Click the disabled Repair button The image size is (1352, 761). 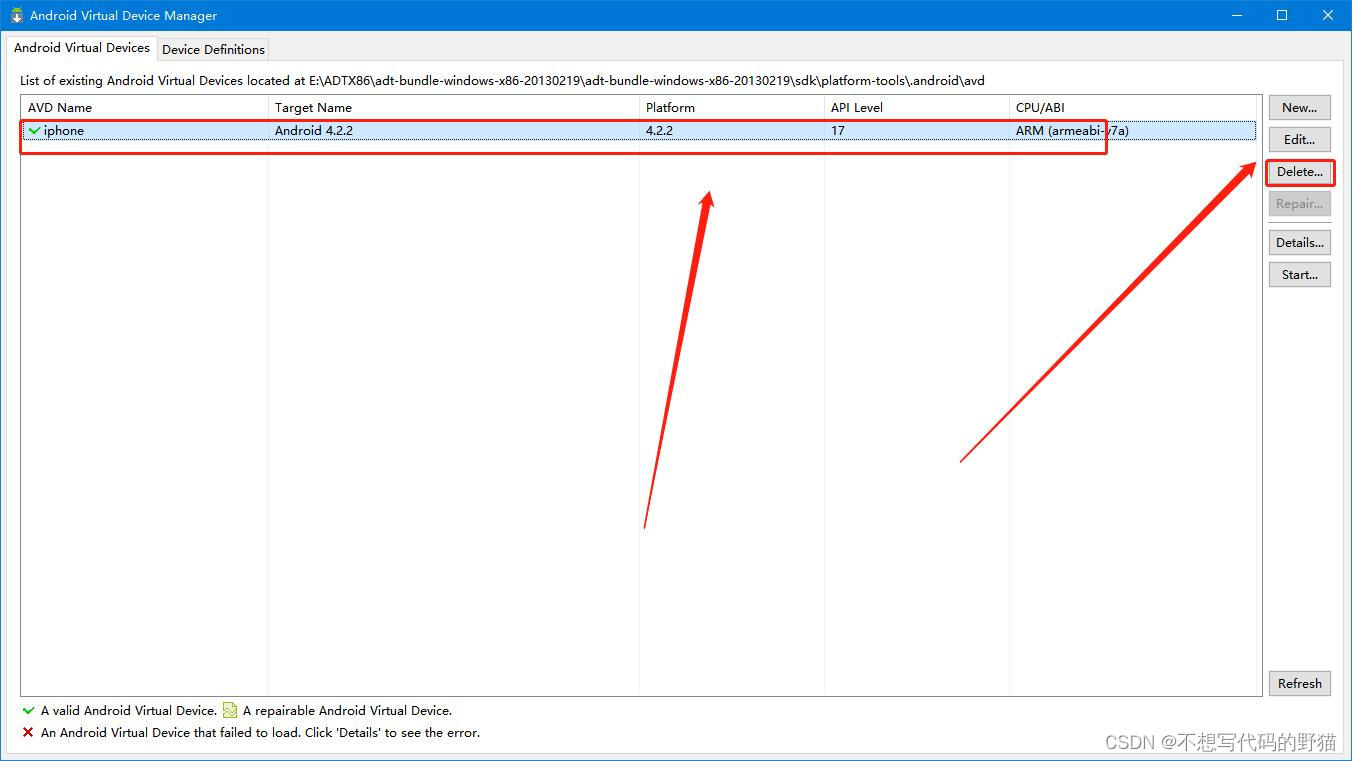click(x=1299, y=204)
